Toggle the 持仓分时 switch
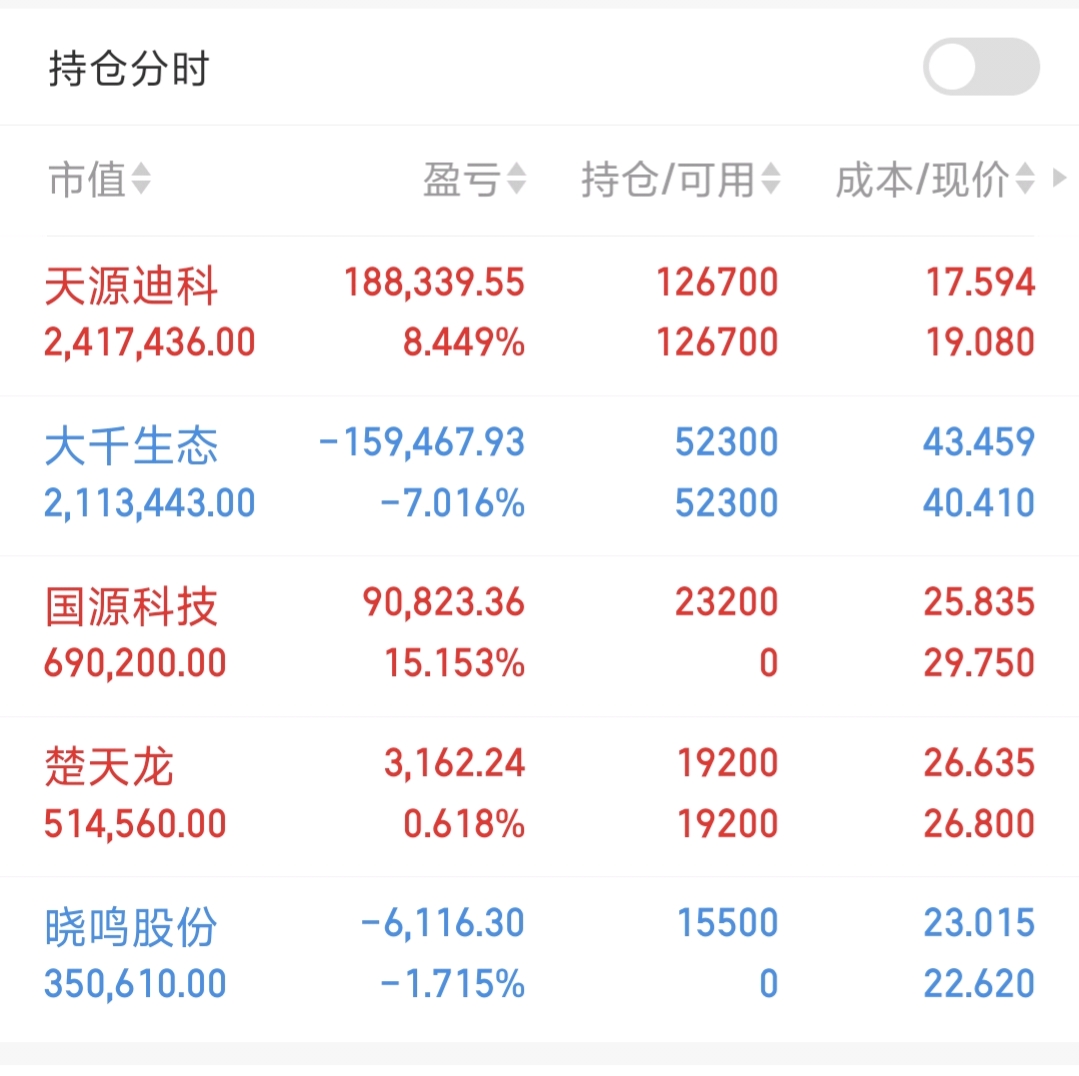This screenshot has width=1079, height=1076. pyautogui.click(x=981, y=67)
